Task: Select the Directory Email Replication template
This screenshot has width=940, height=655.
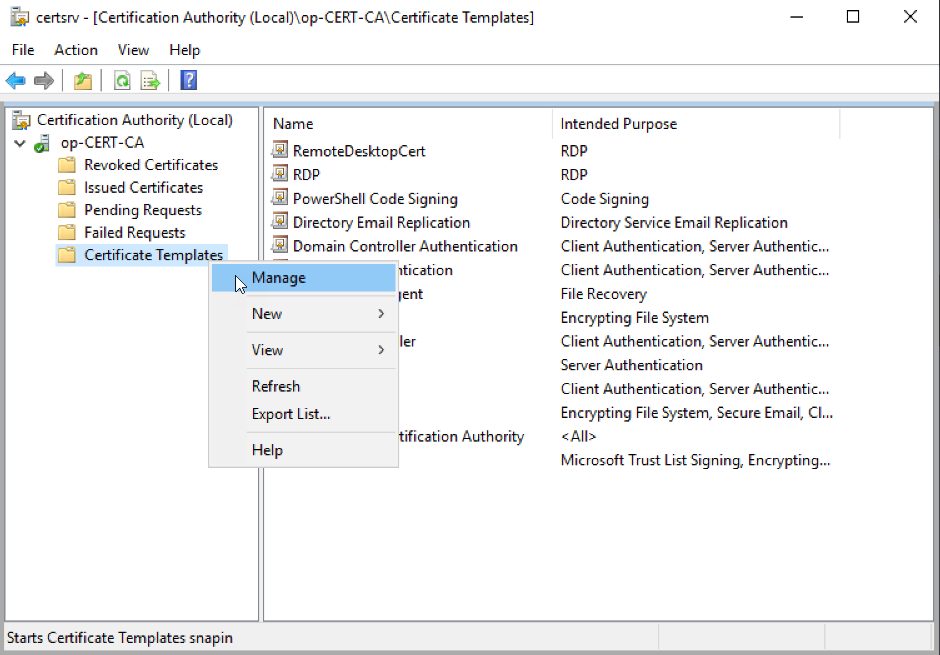Action: (381, 222)
